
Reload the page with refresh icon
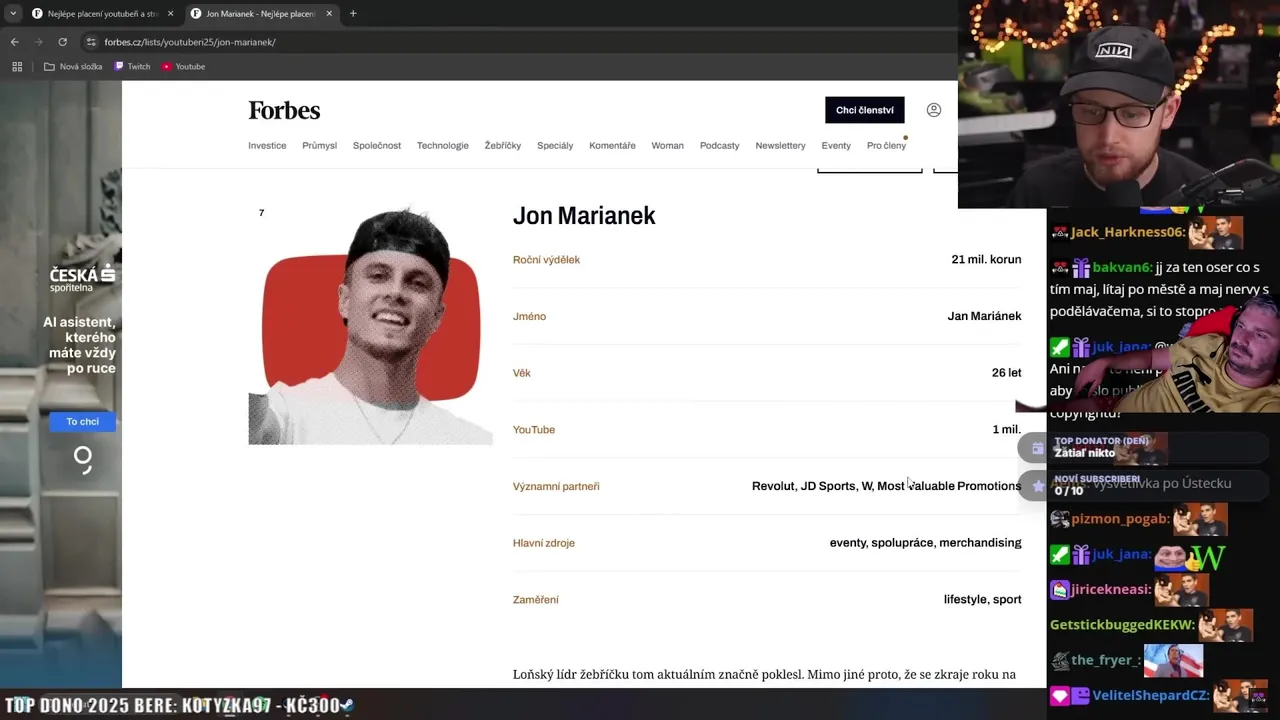pos(62,42)
